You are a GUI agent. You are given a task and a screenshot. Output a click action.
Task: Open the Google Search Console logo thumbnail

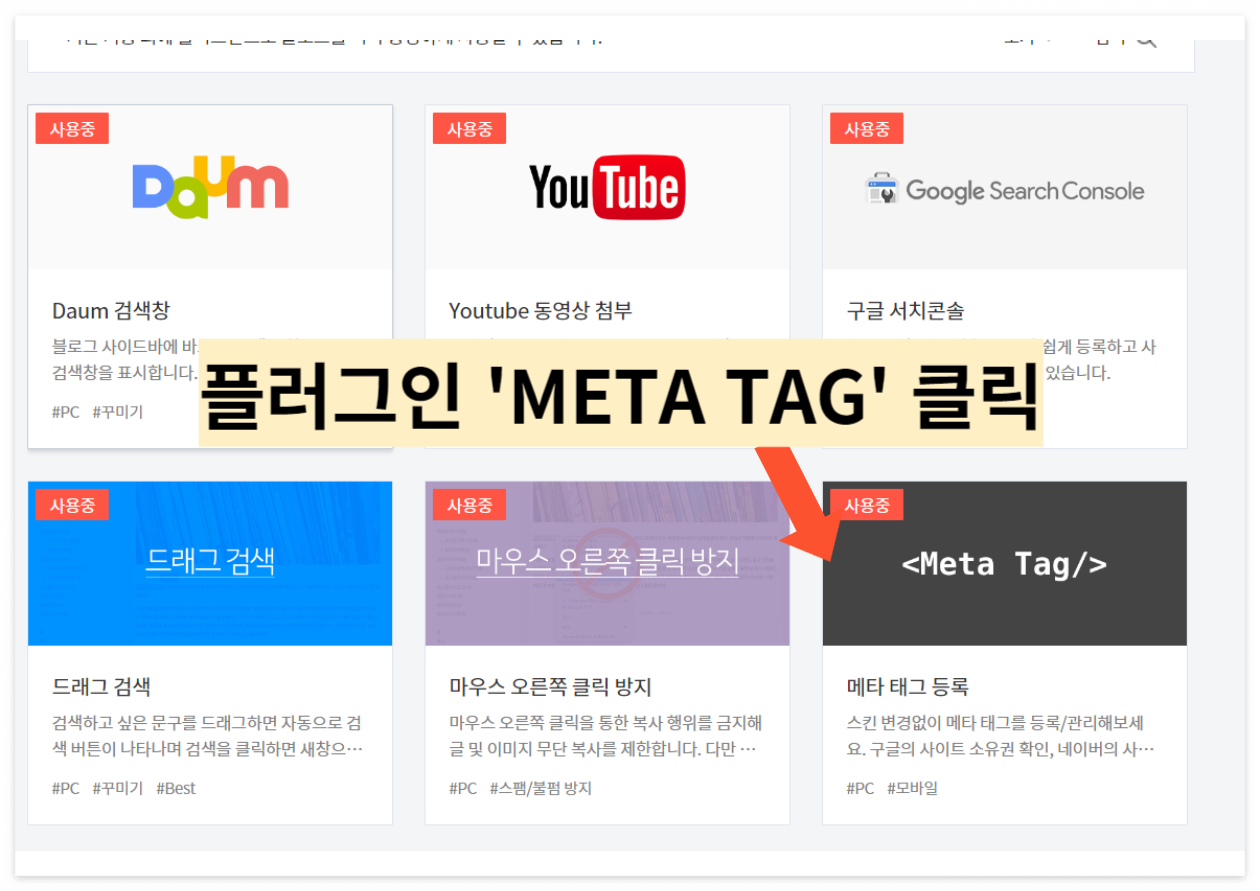point(1004,187)
